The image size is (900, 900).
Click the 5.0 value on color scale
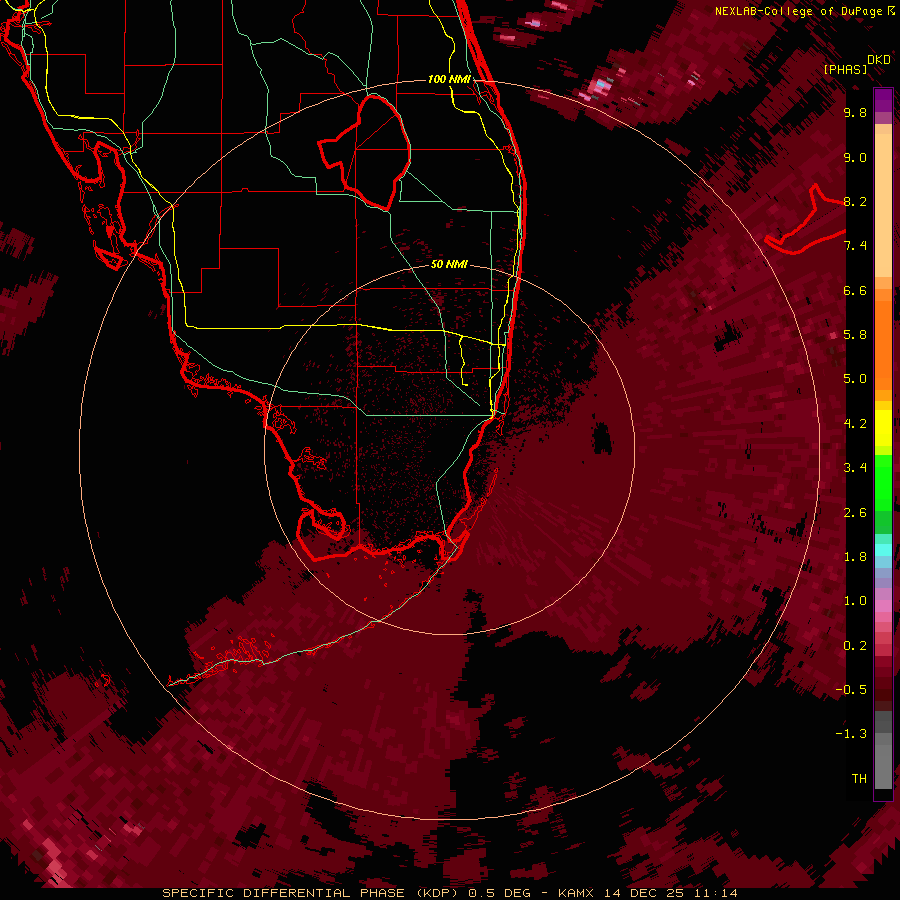[x=855, y=379]
